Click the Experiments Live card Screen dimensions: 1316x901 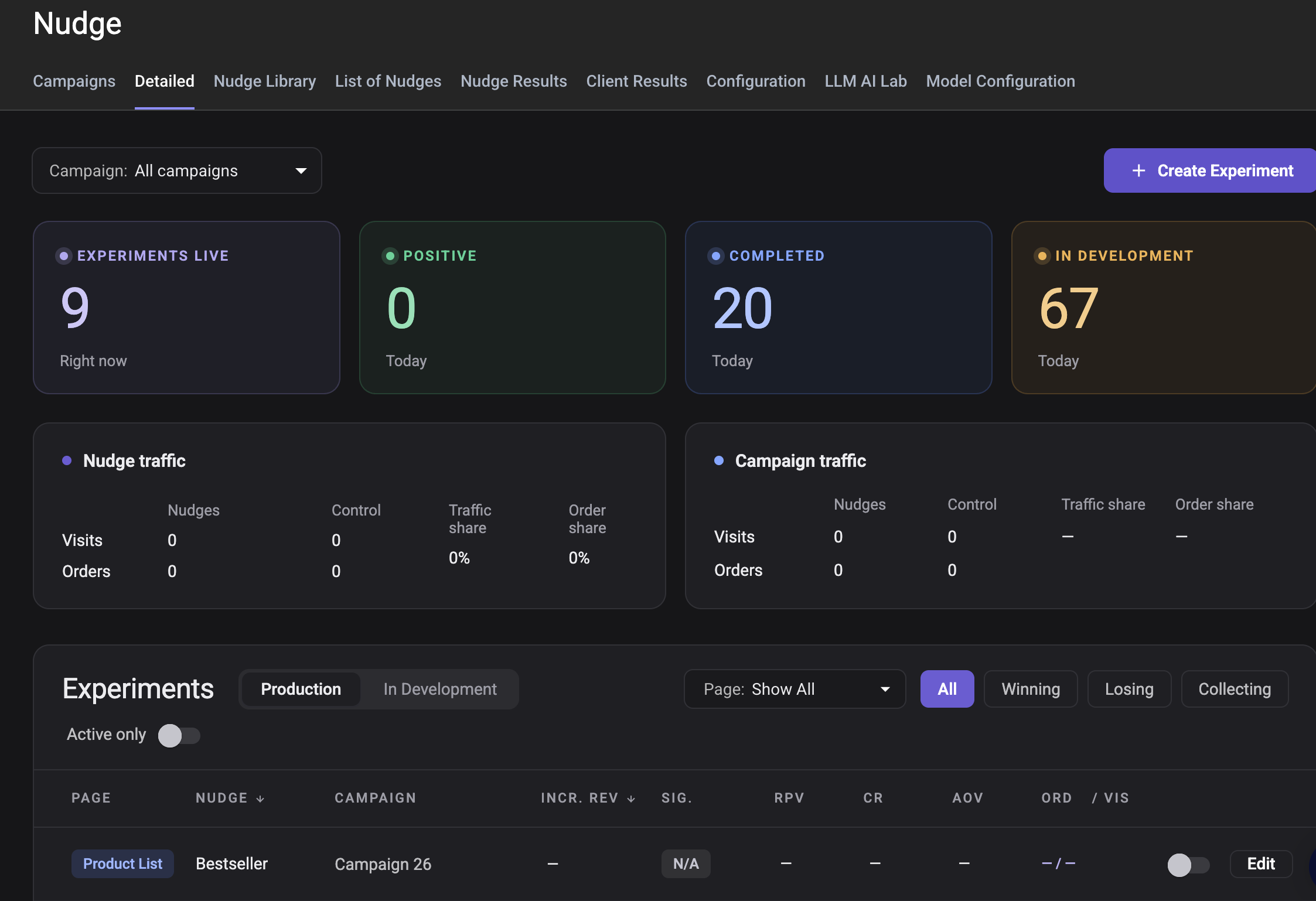pyautogui.click(x=186, y=308)
